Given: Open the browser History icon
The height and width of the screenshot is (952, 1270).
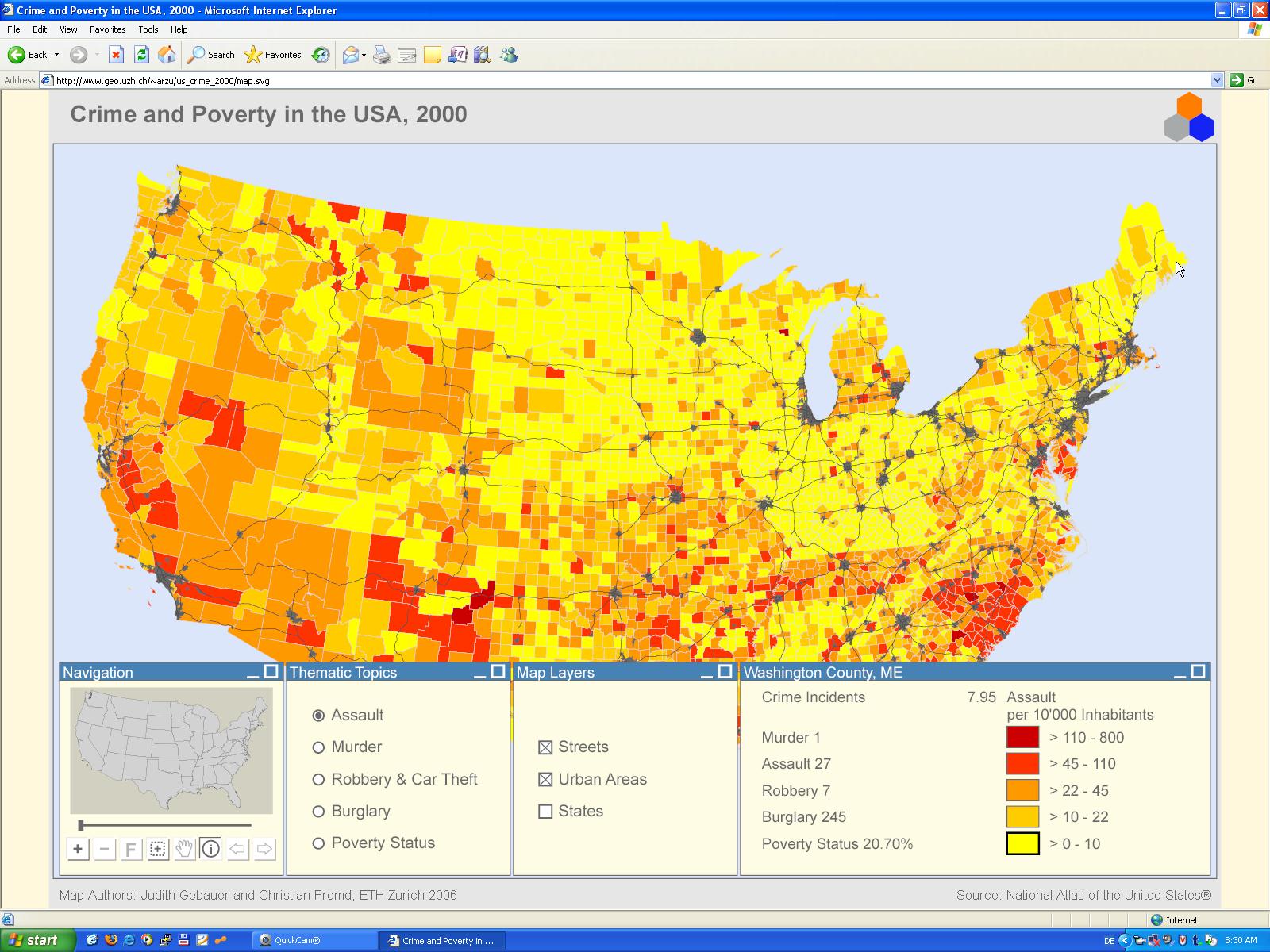Looking at the screenshot, I should point(321,55).
